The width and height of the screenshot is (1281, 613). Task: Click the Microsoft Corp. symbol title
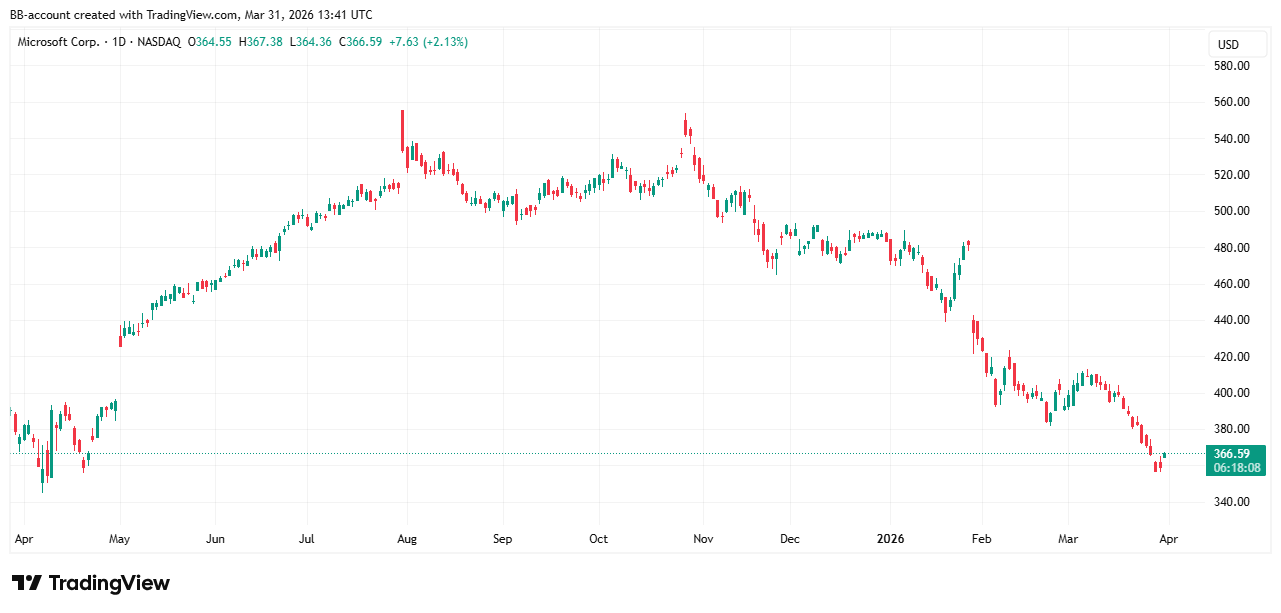point(58,42)
